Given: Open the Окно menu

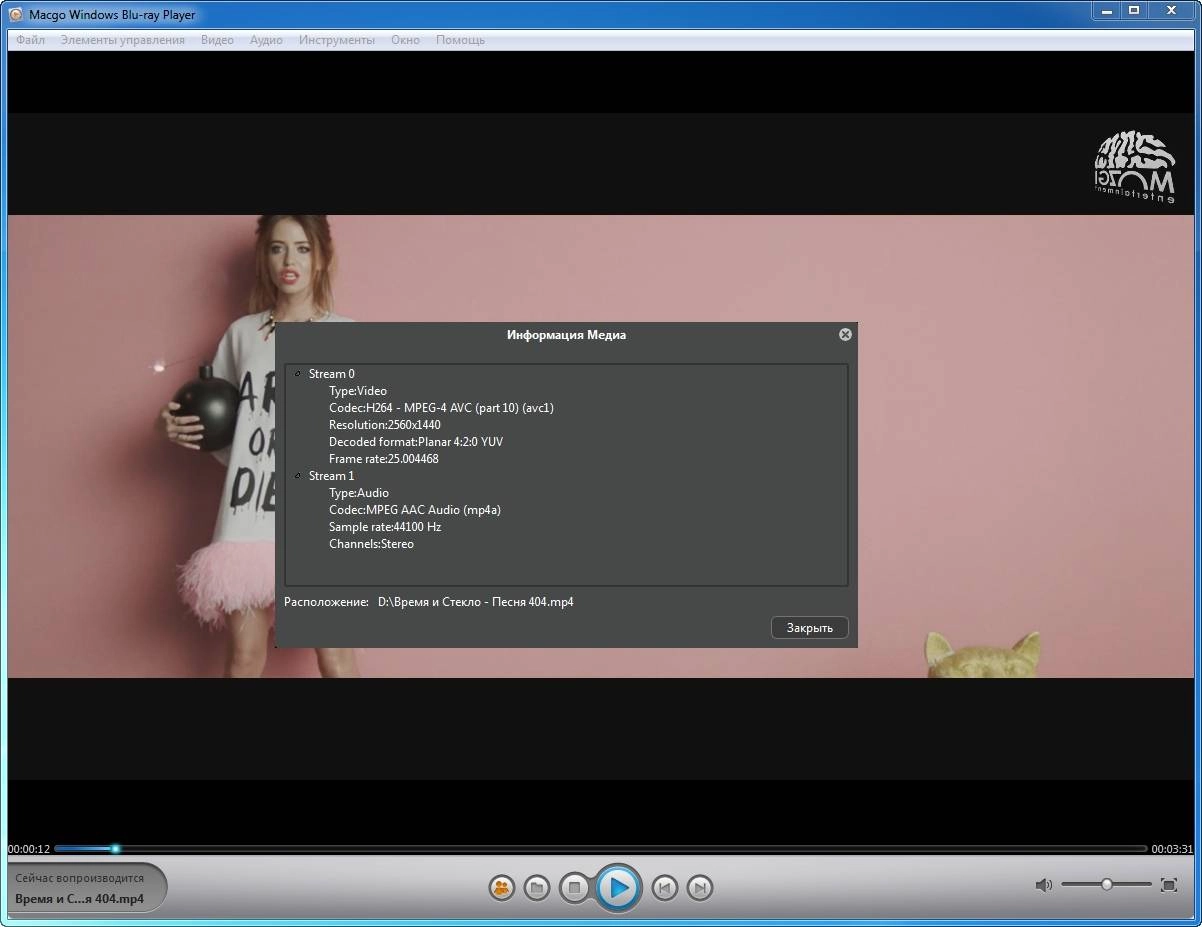Looking at the screenshot, I should tap(405, 40).
